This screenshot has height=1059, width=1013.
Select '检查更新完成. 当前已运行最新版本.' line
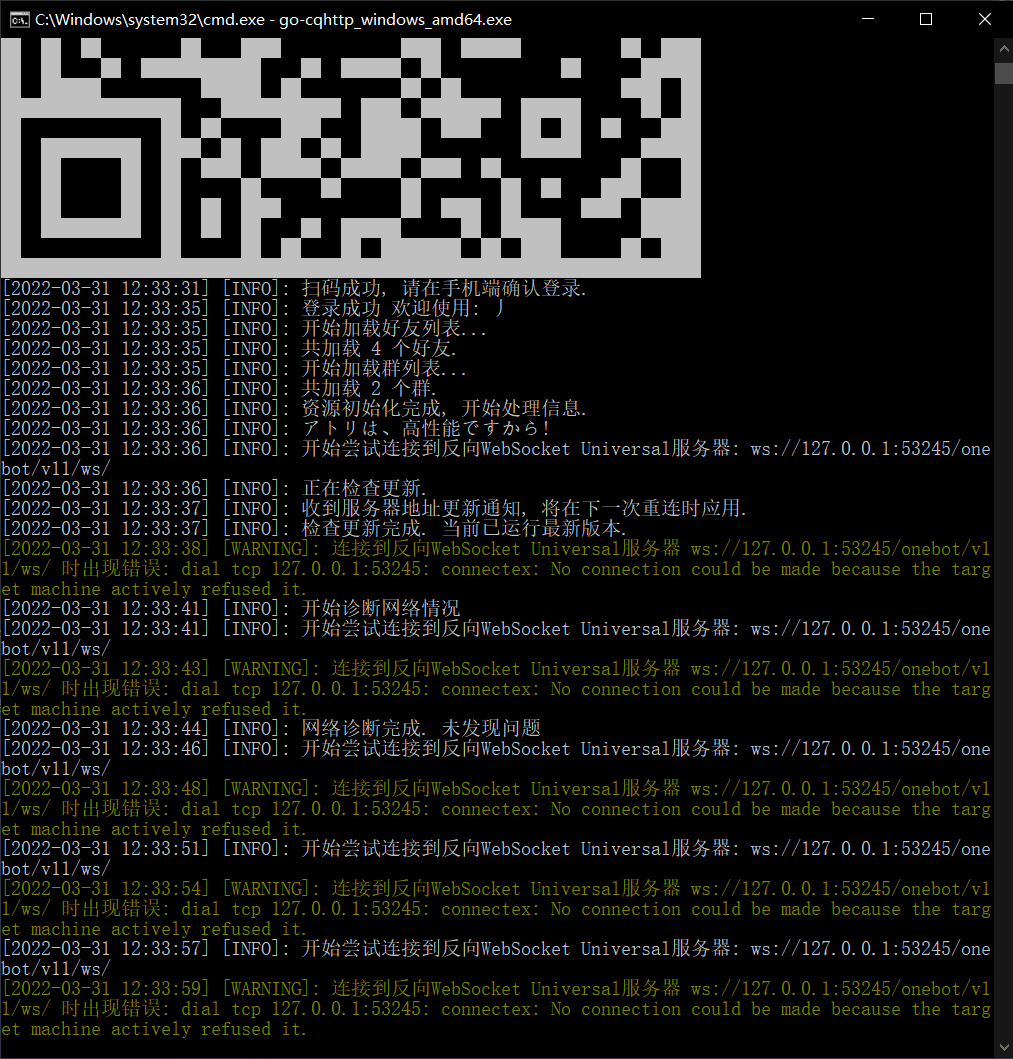tap(464, 528)
